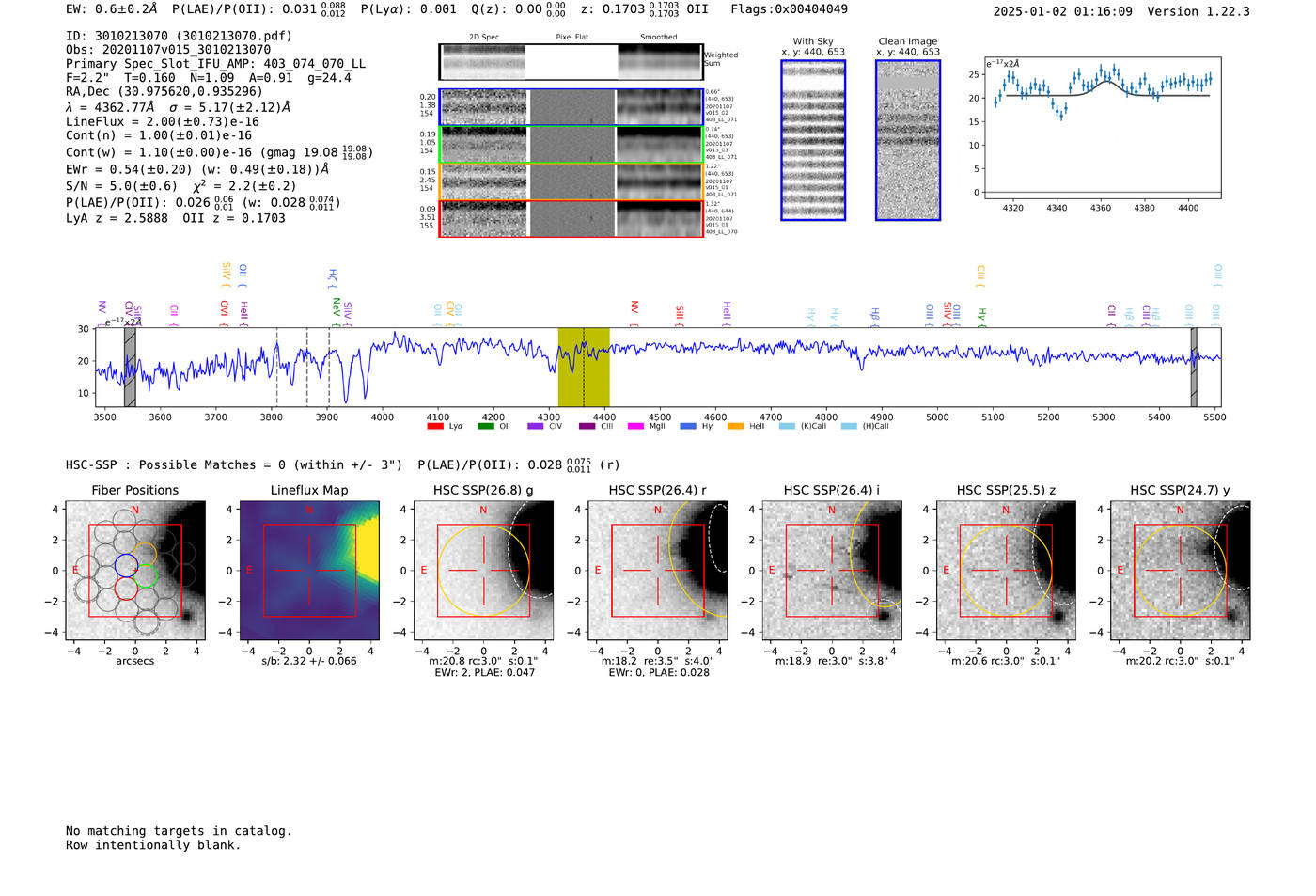Viewport: 1316px width, 896px height.
Task: Click the s/b: 2.32 +/- 0.066 caption
Action: (309, 661)
